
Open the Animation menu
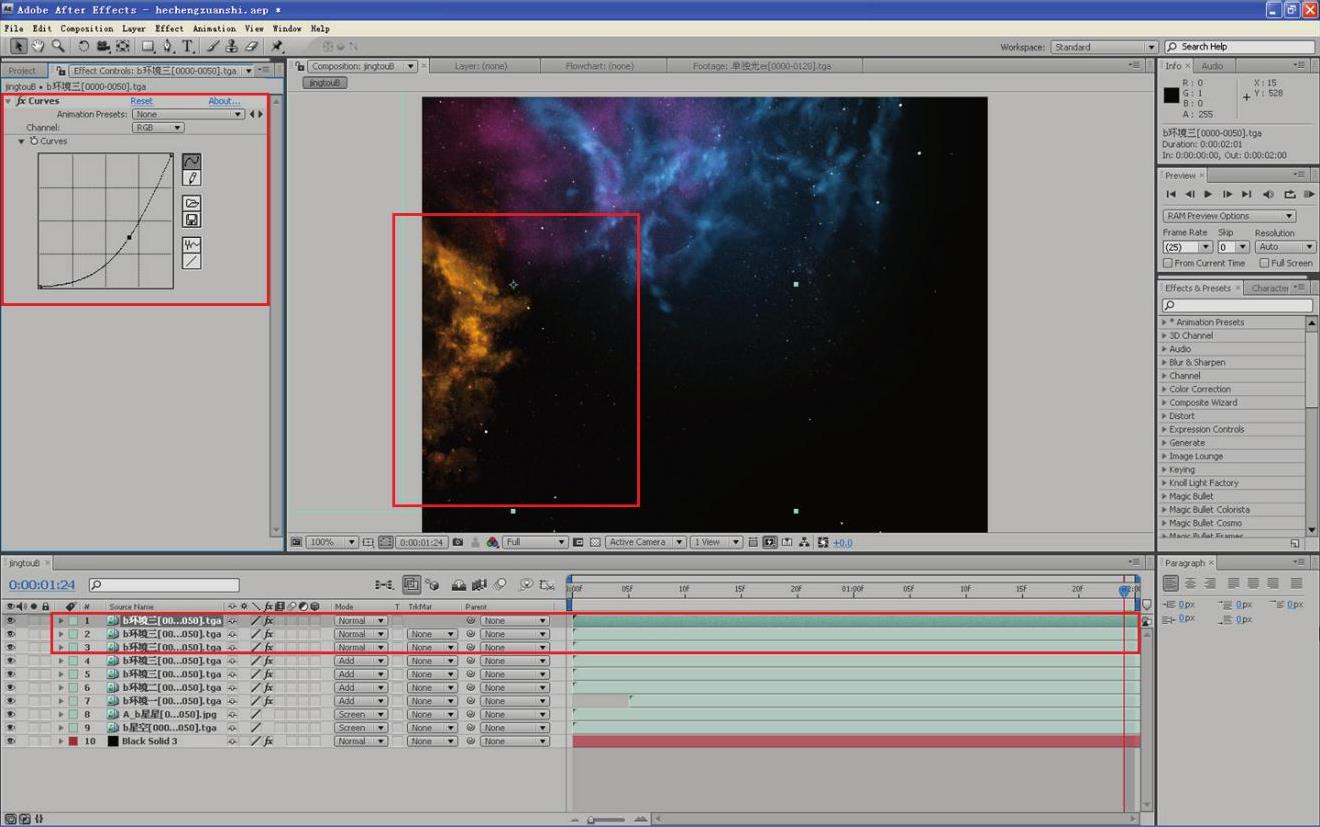(x=214, y=28)
